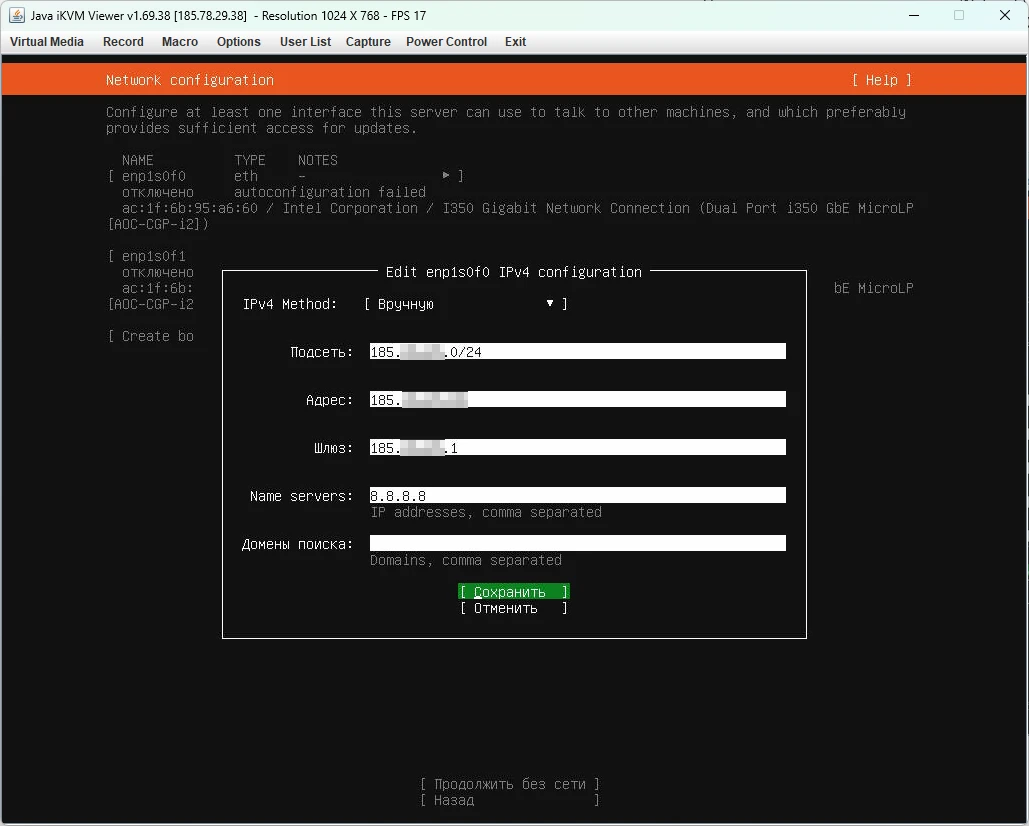Open the Virtual Media menu
Screen dimensions: 1029x826
pyautogui.click(x=46, y=42)
